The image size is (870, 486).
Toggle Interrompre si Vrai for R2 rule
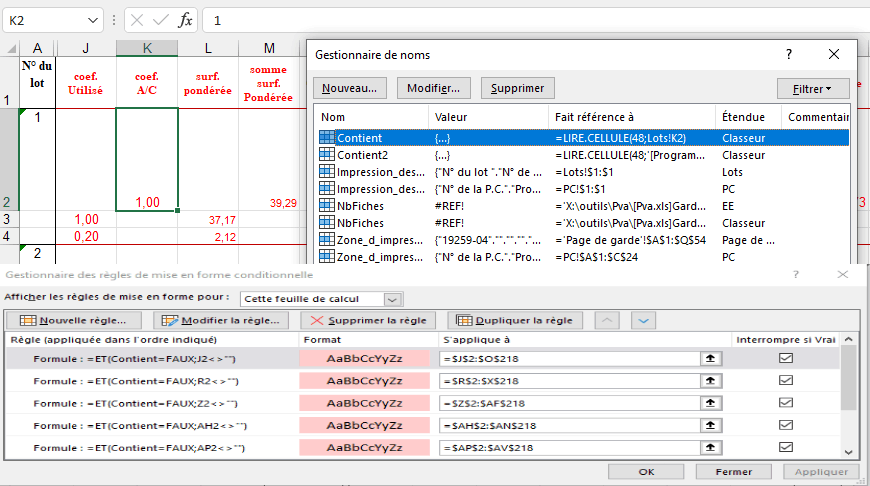click(x=786, y=381)
